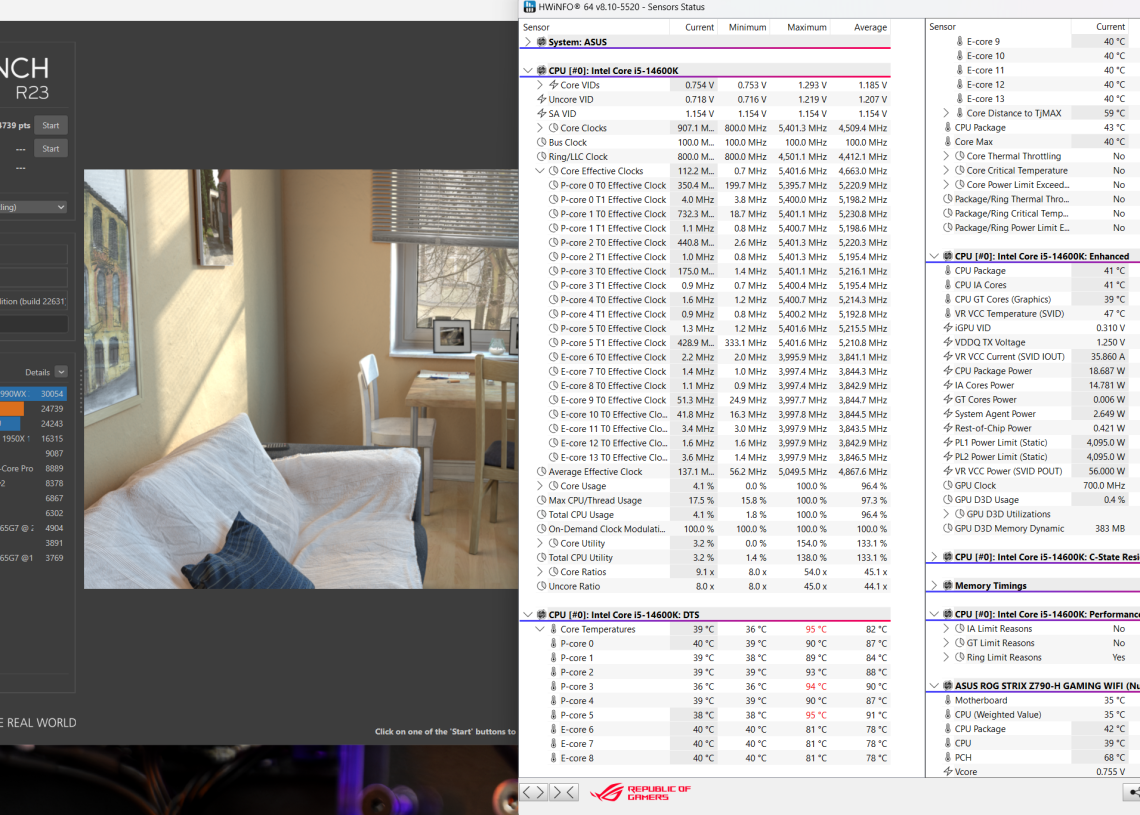The height and width of the screenshot is (815, 1140).
Task: Click the chip icon of the i5-14600K: DTS header
Action: (x=542, y=615)
